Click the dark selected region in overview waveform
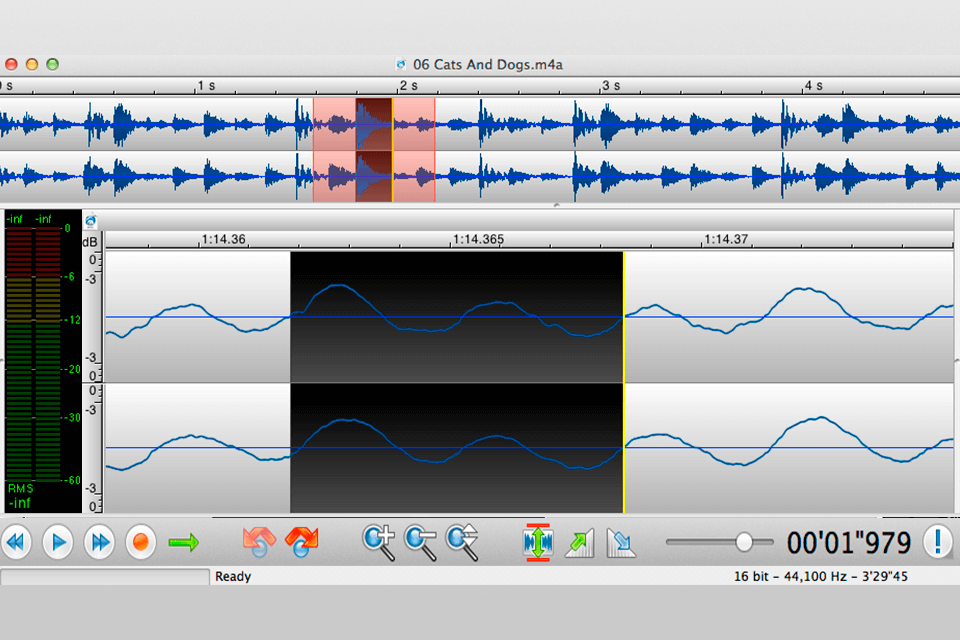The image size is (960, 640). pyautogui.click(x=374, y=150)
